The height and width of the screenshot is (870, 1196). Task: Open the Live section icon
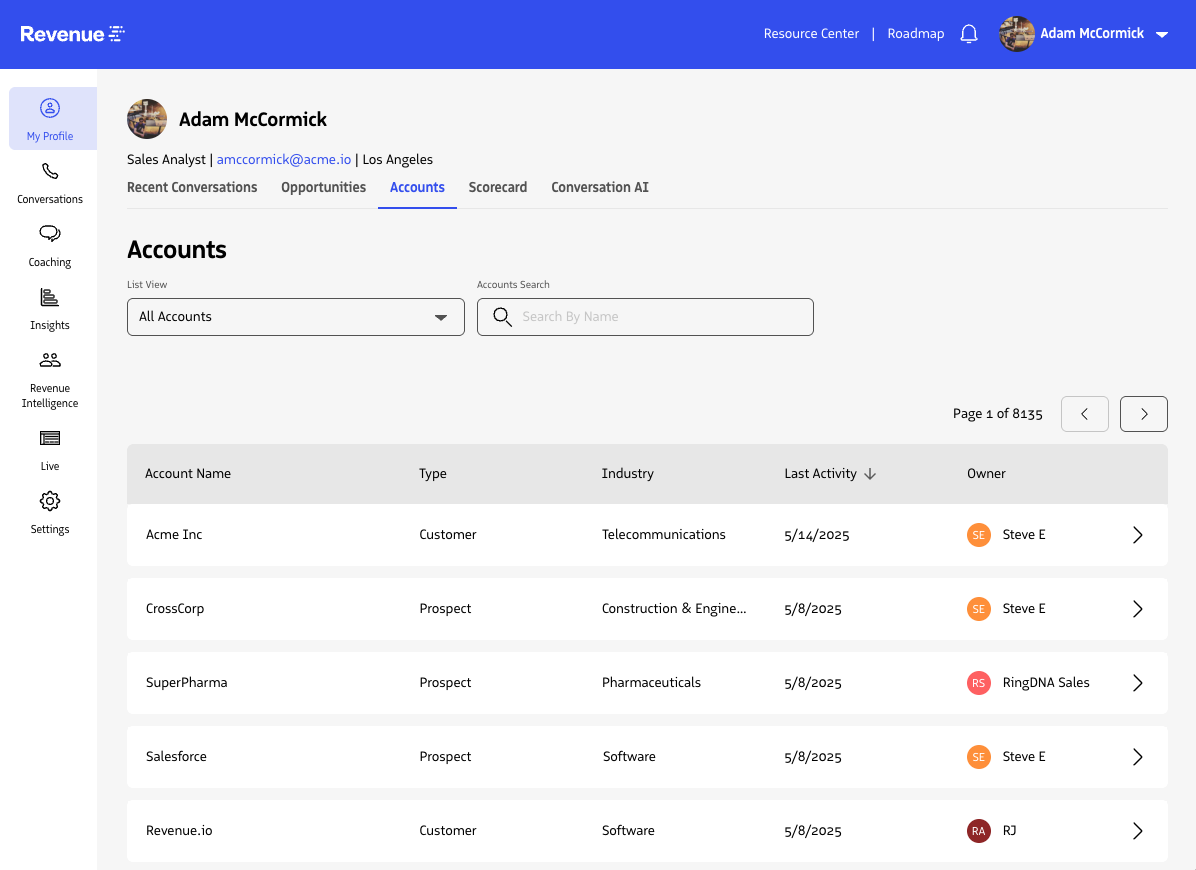click(x=50, y=439)
